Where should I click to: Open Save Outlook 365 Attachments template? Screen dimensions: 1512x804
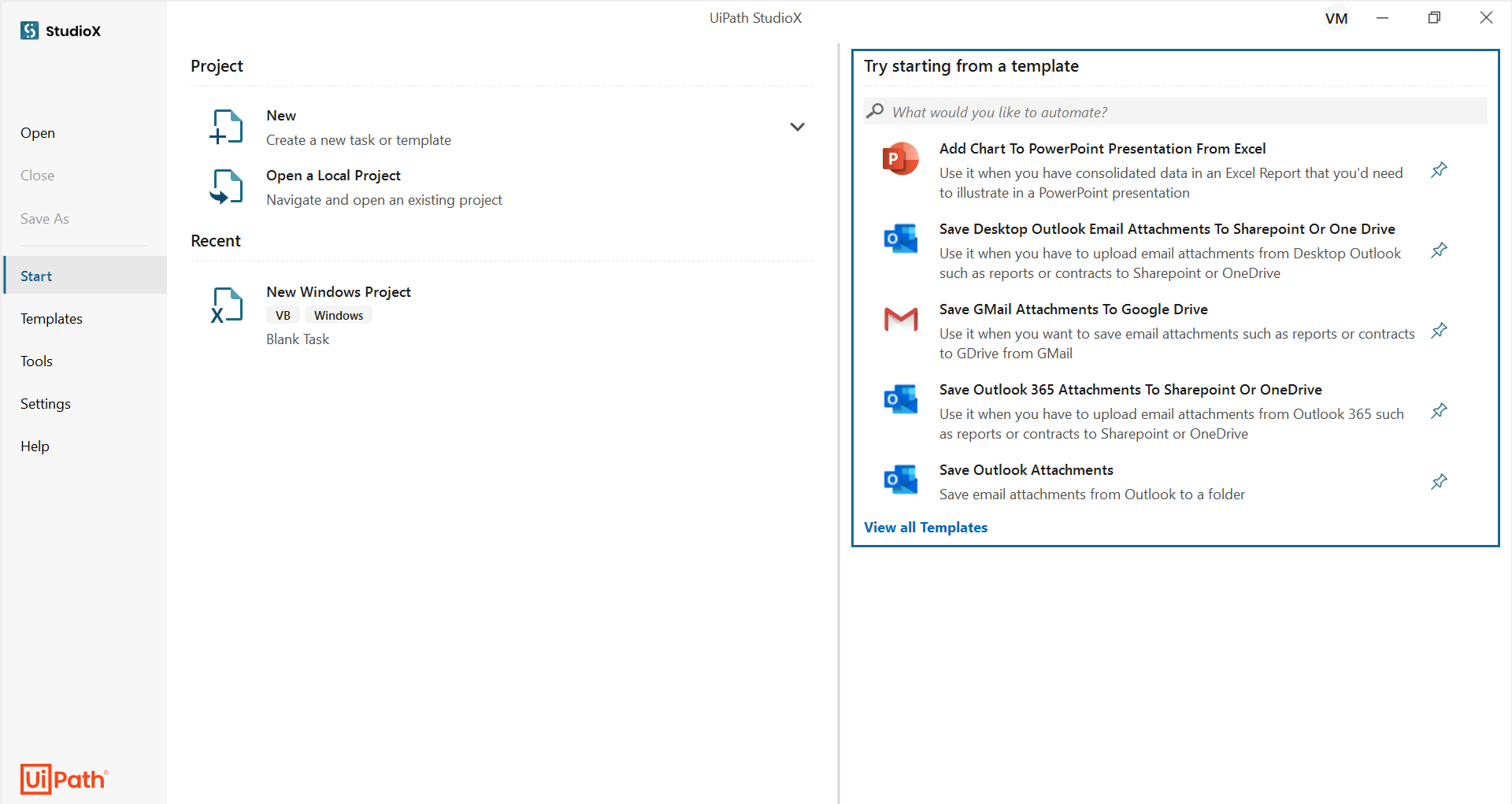click(x=1131, y=390)
